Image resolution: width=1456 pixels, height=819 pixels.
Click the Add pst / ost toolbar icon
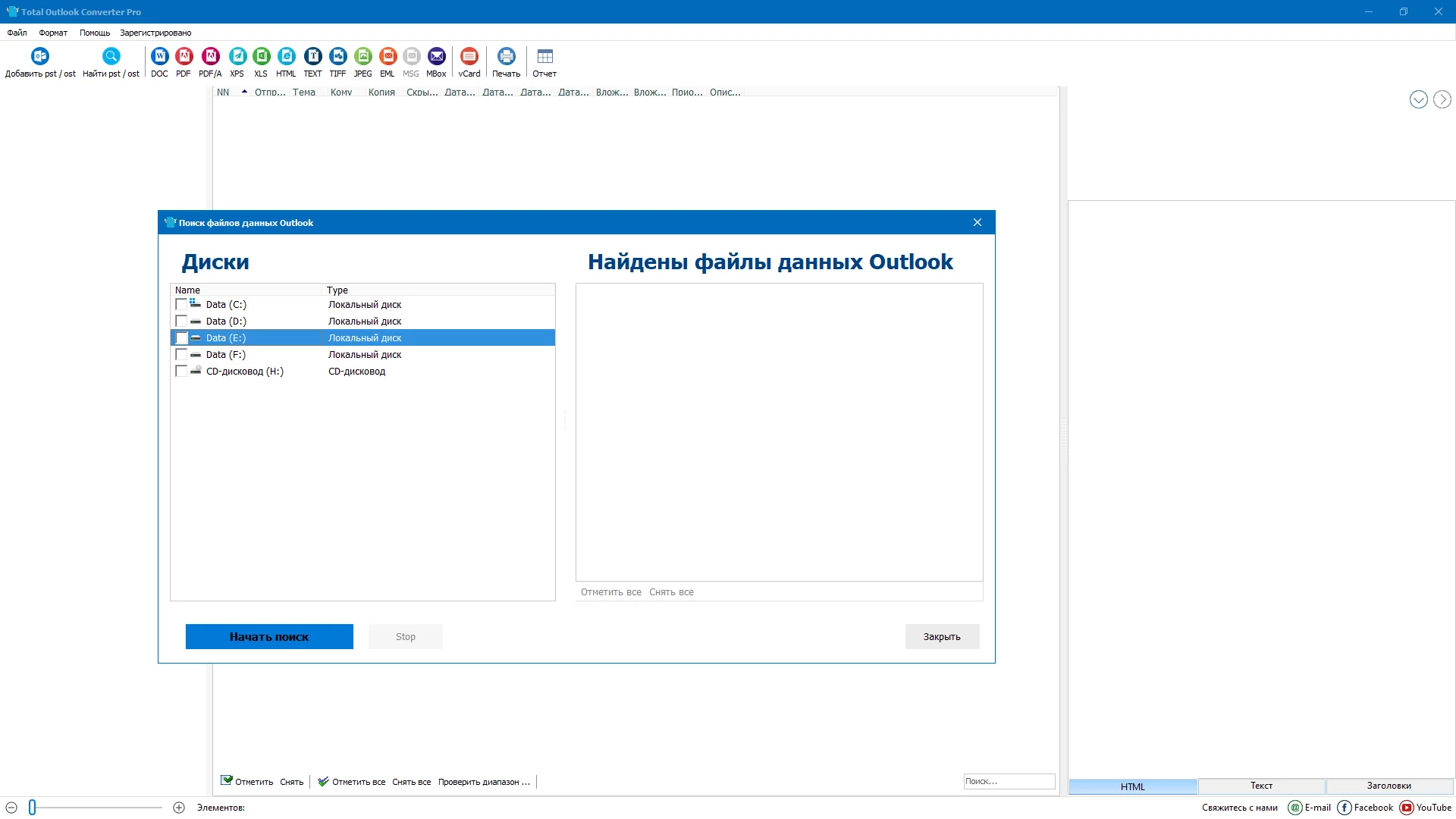pos(40,56)
